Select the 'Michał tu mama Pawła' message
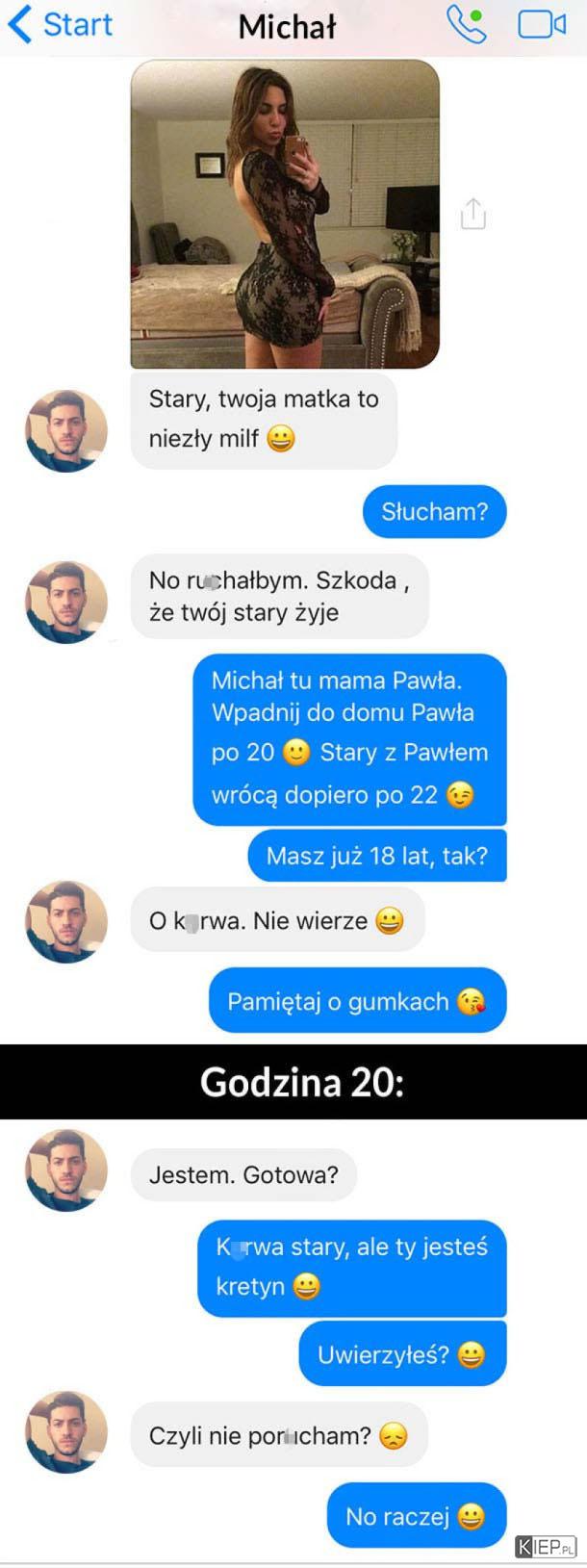Viewport: 587px width, 1568px height. (349, 739)
